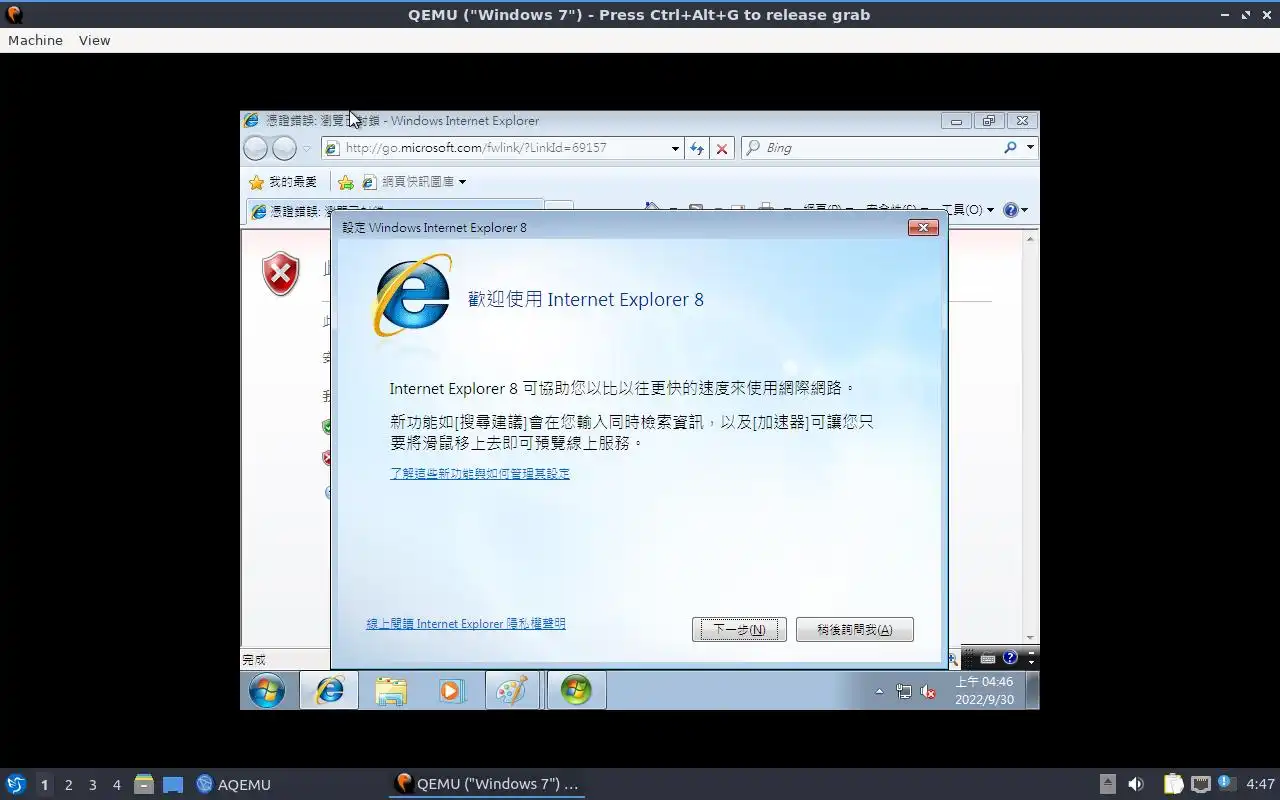Click the Bing search magnifier icon

pyautogui.click(x=1010, y=148)
